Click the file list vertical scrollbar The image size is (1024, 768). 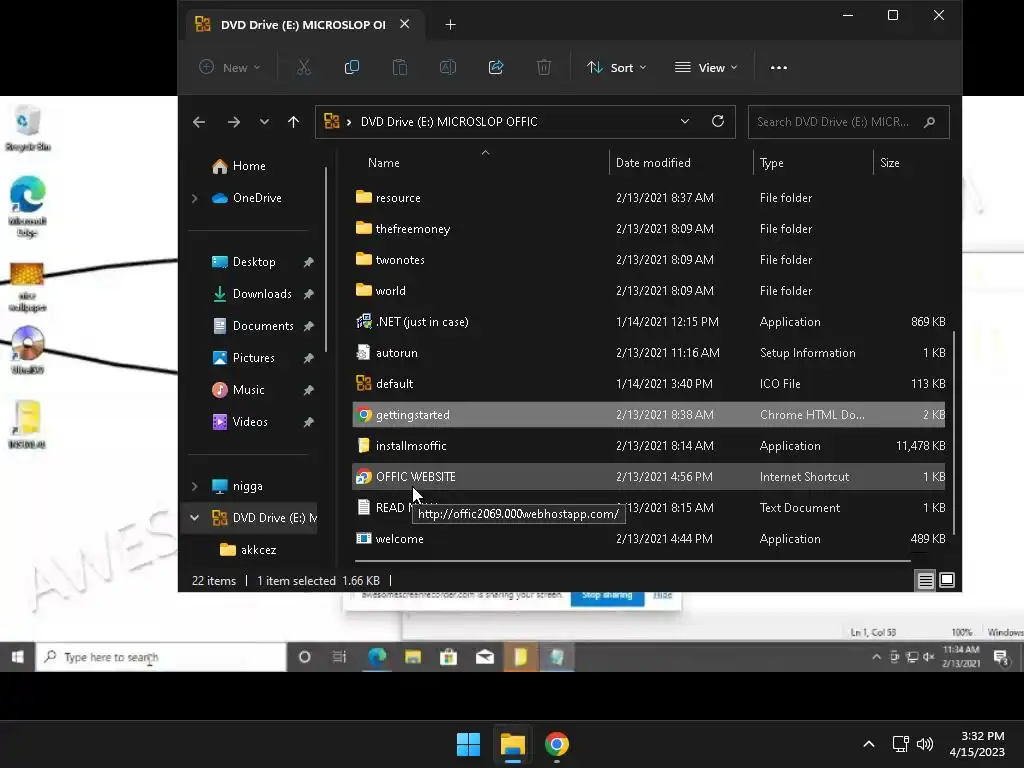click(954, 432)
